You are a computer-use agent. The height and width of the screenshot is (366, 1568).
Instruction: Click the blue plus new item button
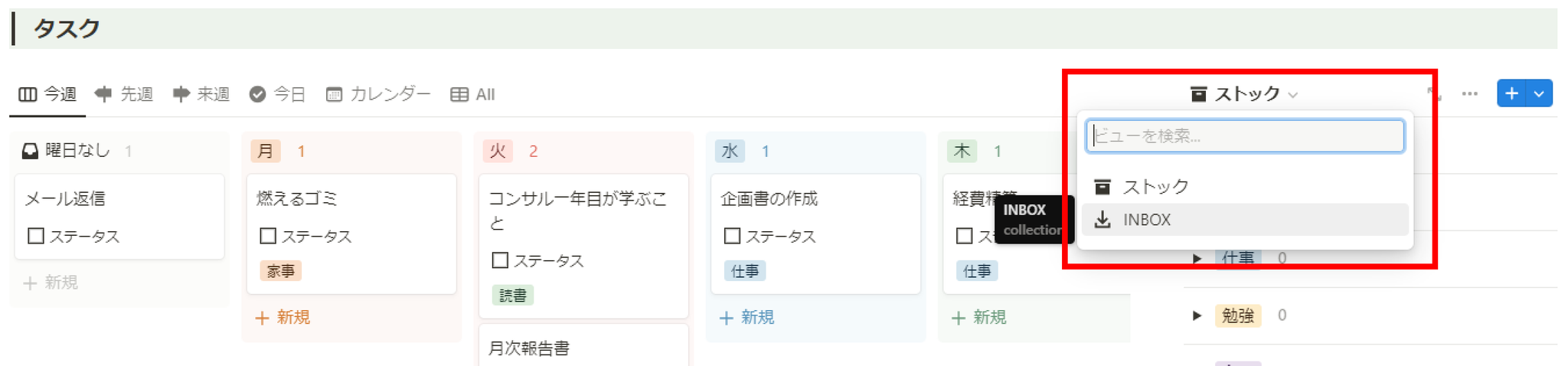point(1511,93)
